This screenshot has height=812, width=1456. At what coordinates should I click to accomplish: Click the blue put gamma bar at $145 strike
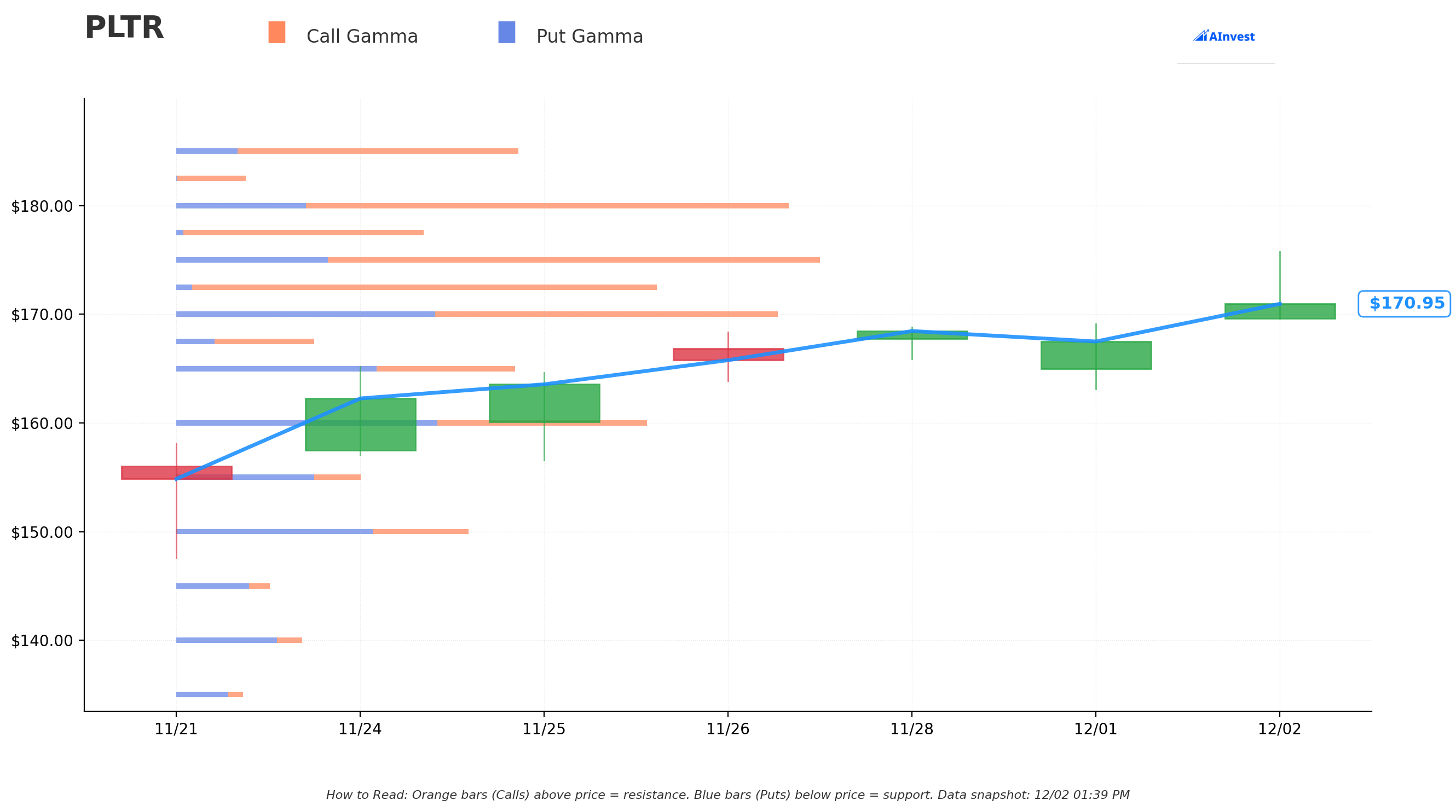[212, 586]
